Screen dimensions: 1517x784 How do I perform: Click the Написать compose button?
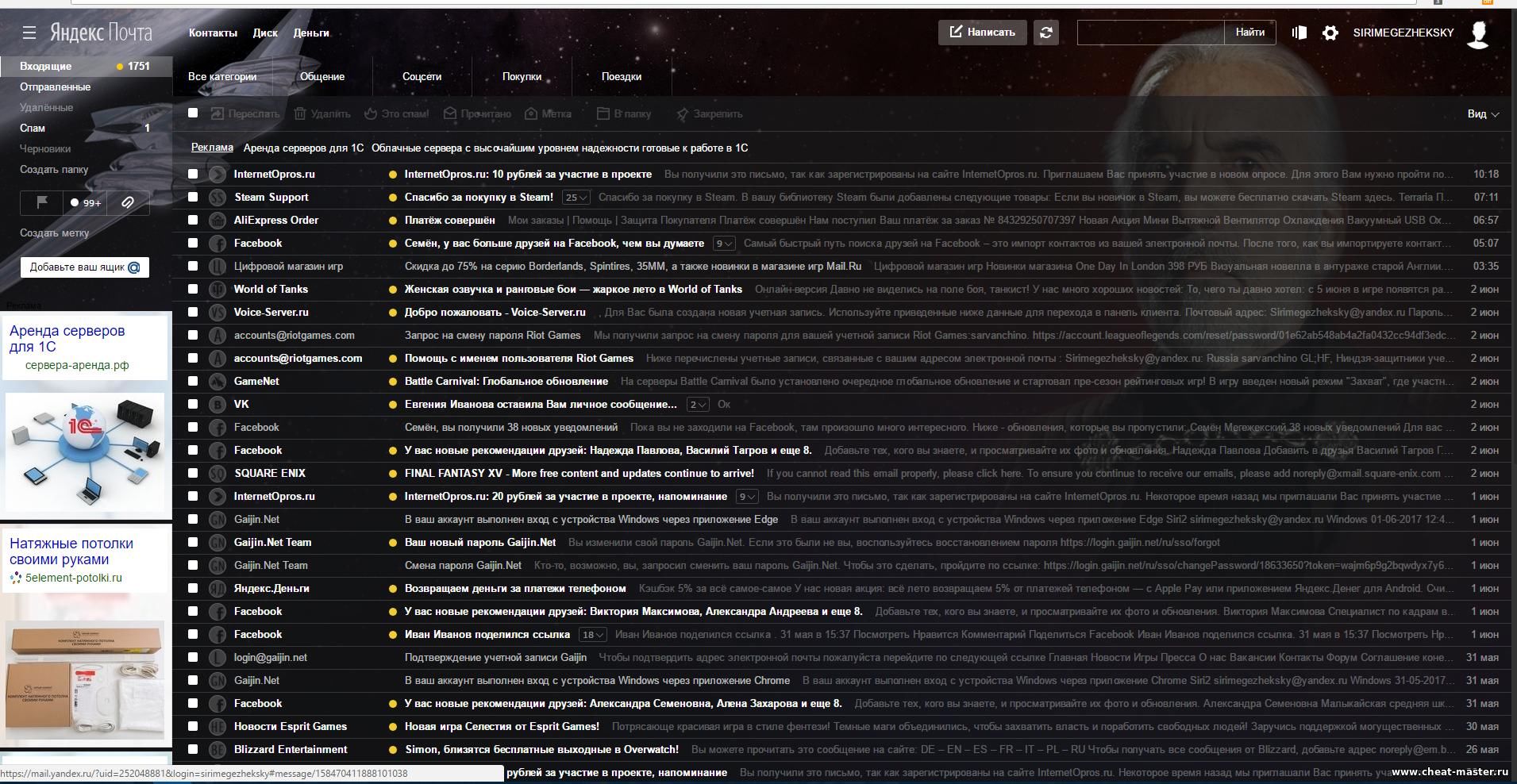click(x=983, y=33)
